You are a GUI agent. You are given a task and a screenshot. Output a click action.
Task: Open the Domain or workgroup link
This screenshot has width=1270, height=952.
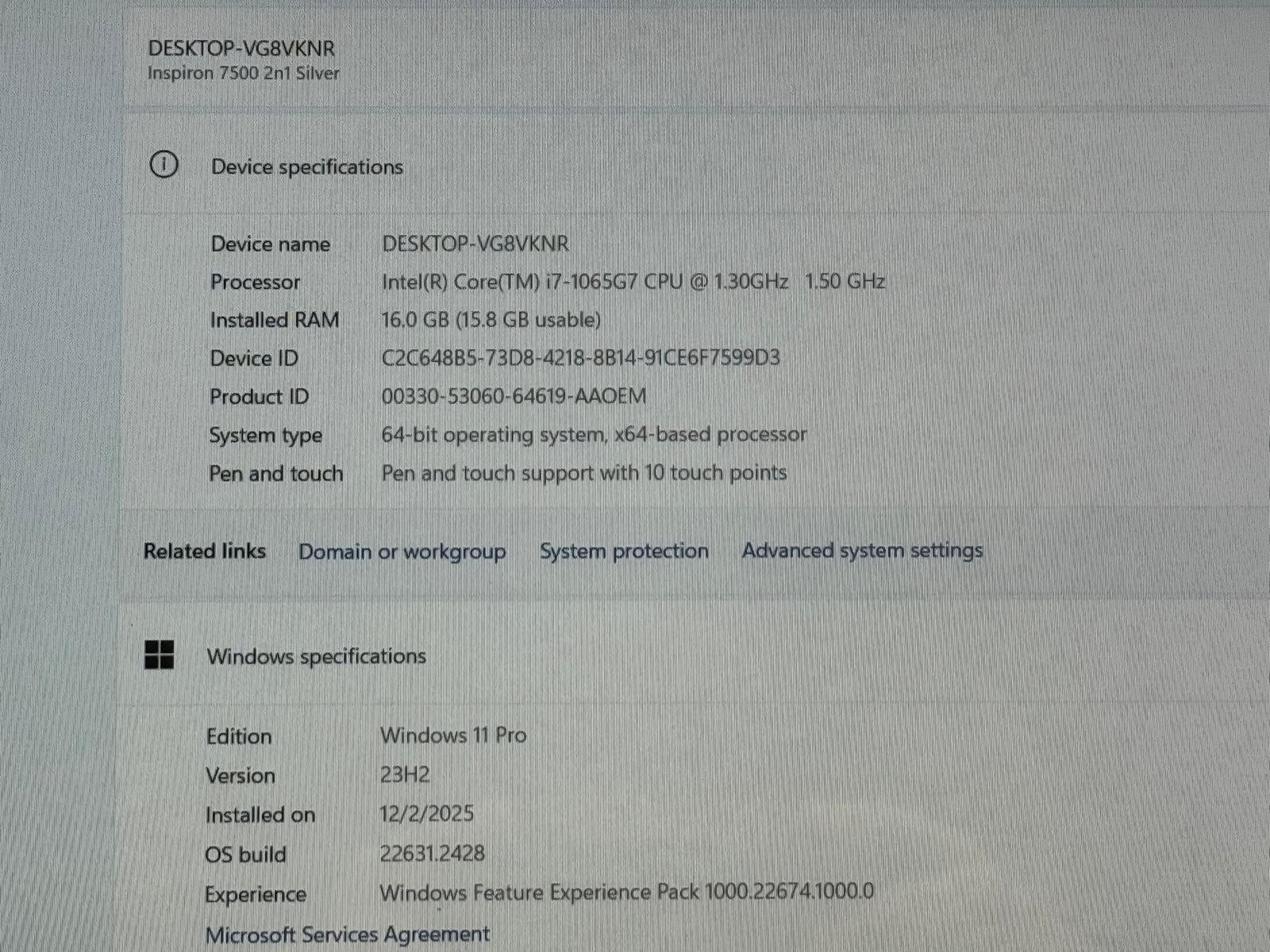click(x=402, y=551)
